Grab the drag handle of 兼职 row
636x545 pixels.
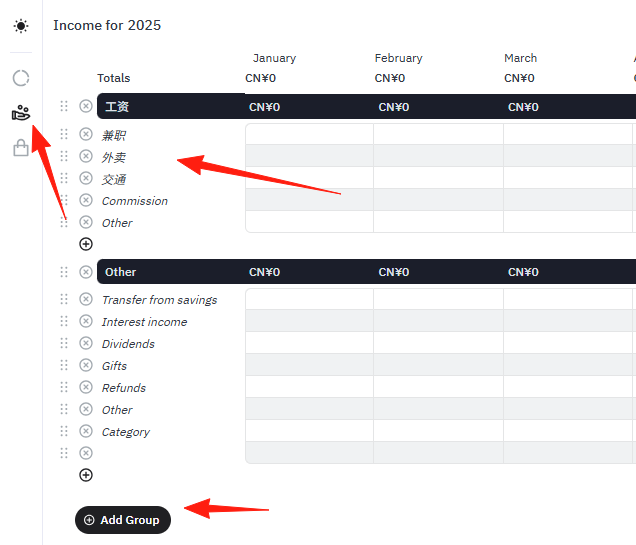pyautogui.click(x=64, y=134)
